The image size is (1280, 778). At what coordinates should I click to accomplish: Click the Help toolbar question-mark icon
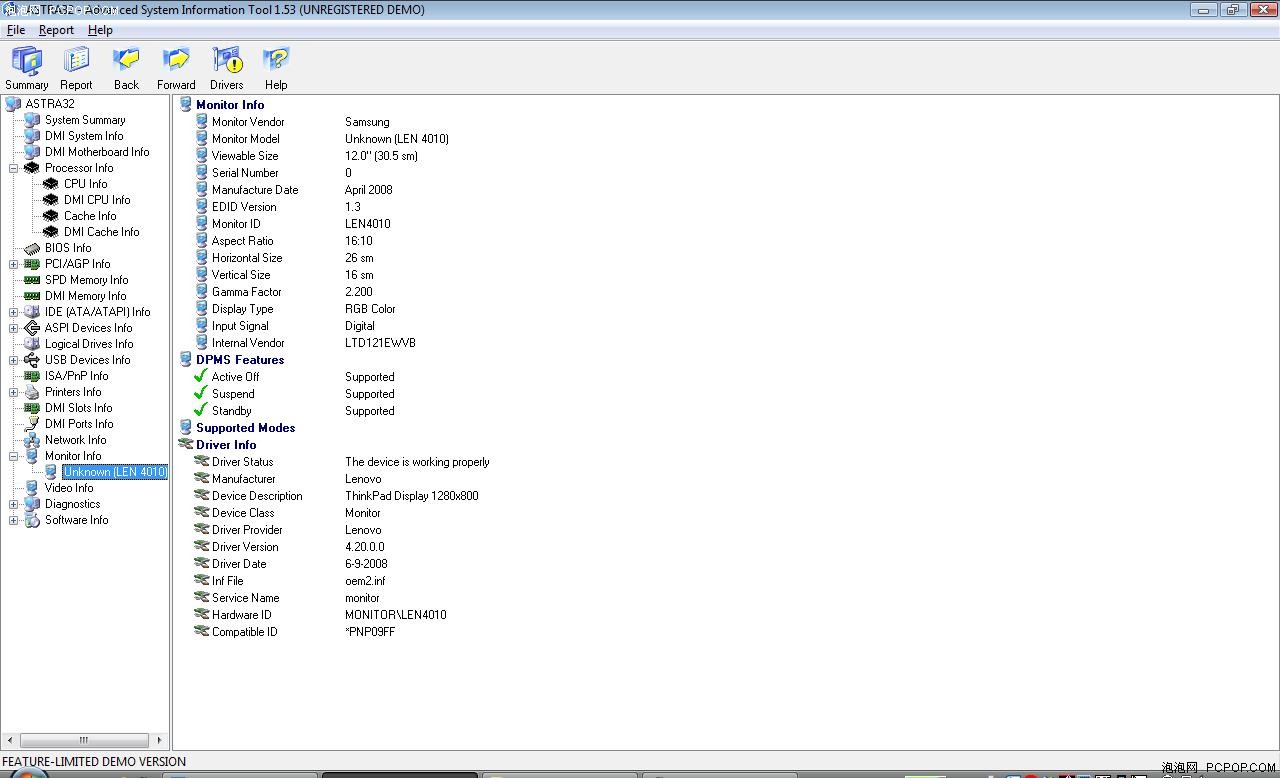276,61
